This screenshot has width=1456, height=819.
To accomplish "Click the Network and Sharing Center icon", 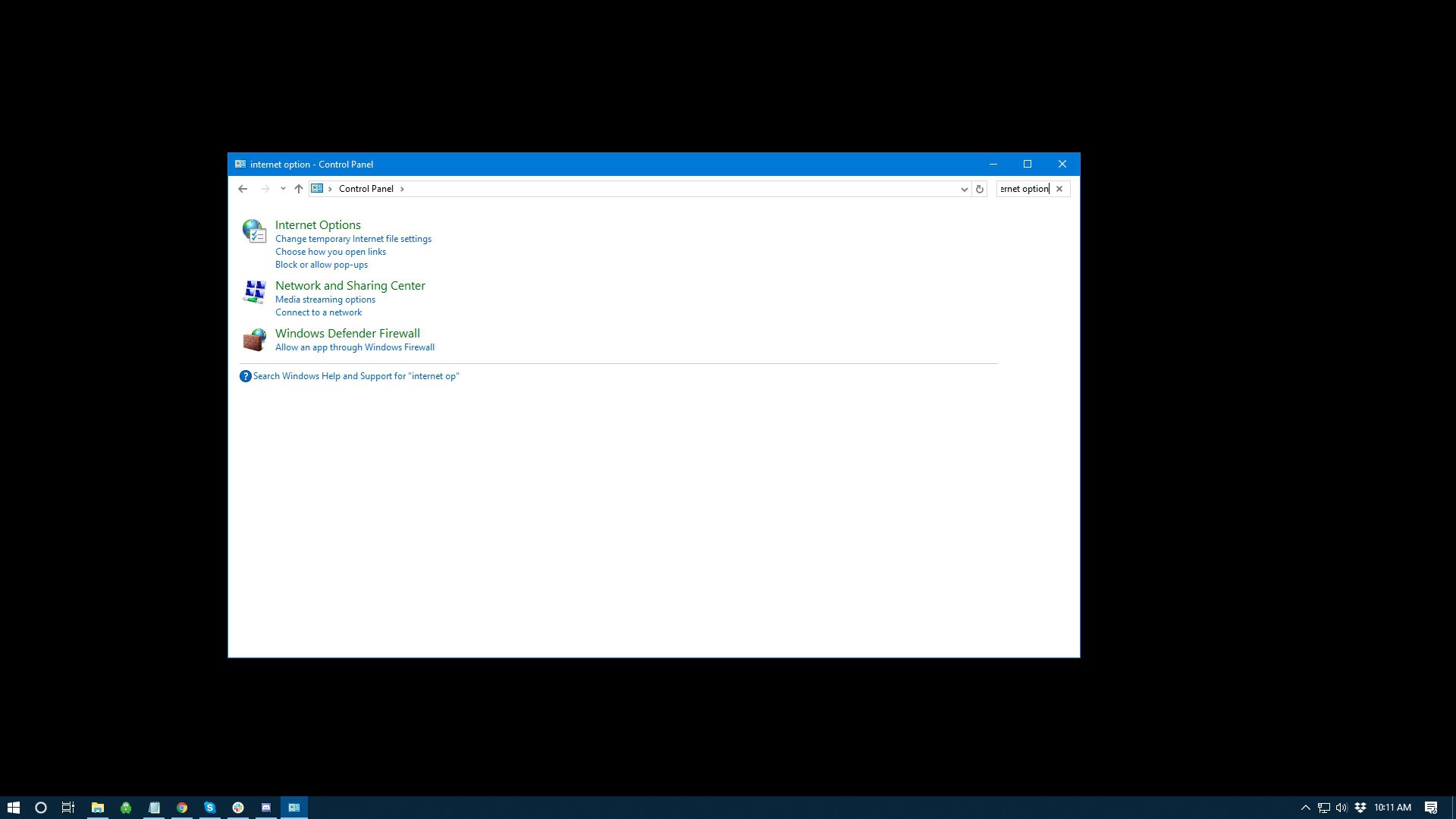I will [253, 291].
